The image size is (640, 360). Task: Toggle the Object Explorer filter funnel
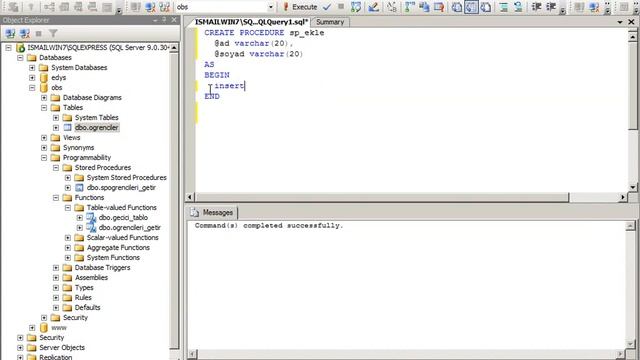coord(53,33)
